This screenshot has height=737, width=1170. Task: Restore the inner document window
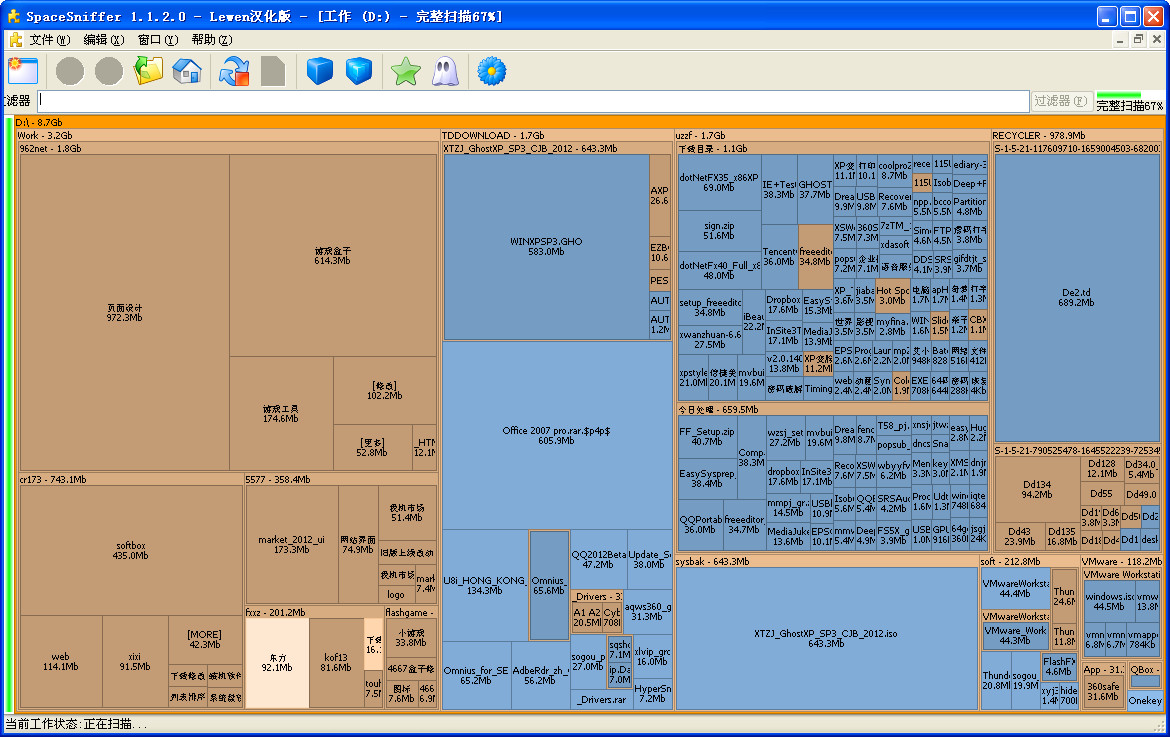pyautogui.click(x=1138, y=39)
